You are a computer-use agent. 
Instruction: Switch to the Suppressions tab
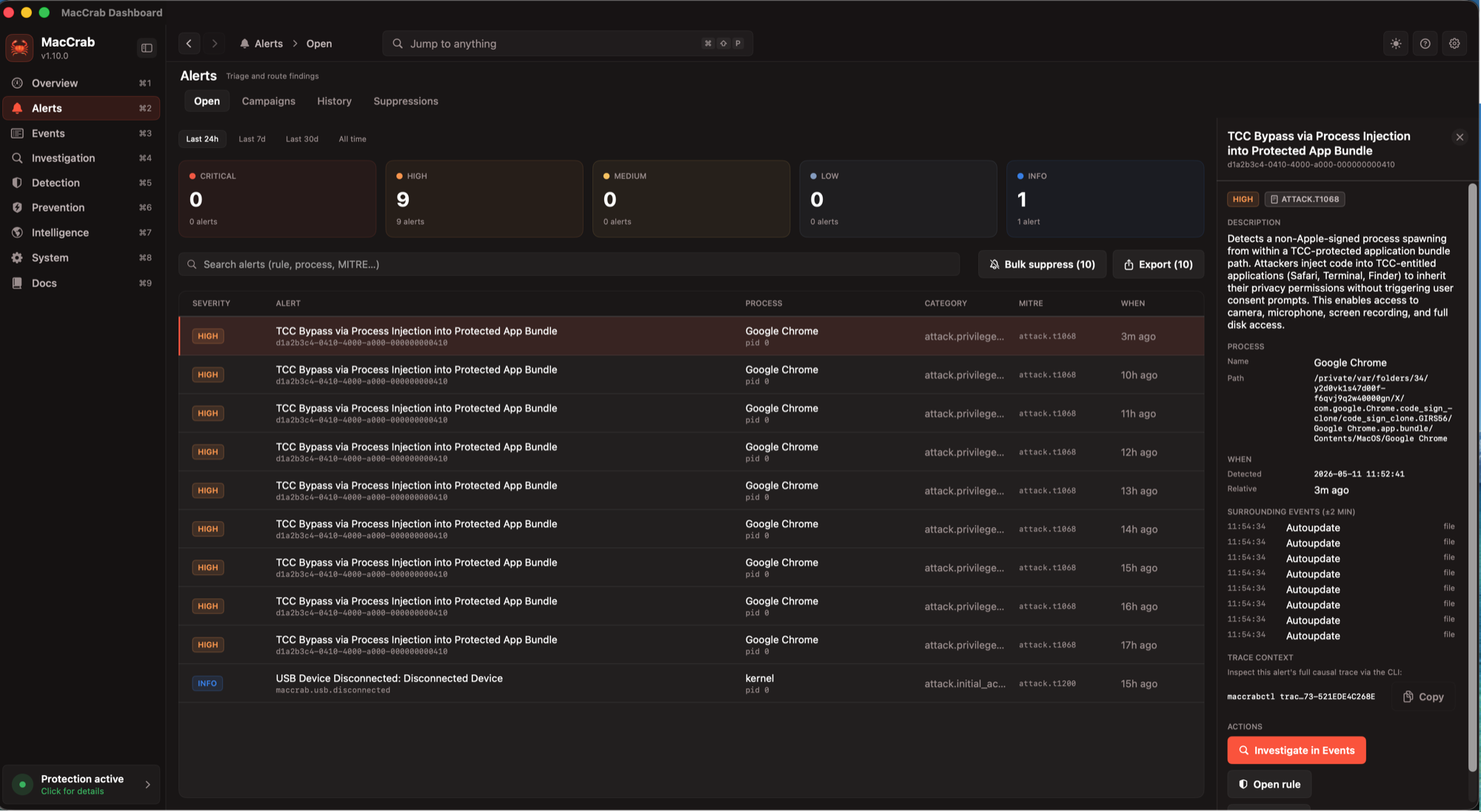click(406, 101)
